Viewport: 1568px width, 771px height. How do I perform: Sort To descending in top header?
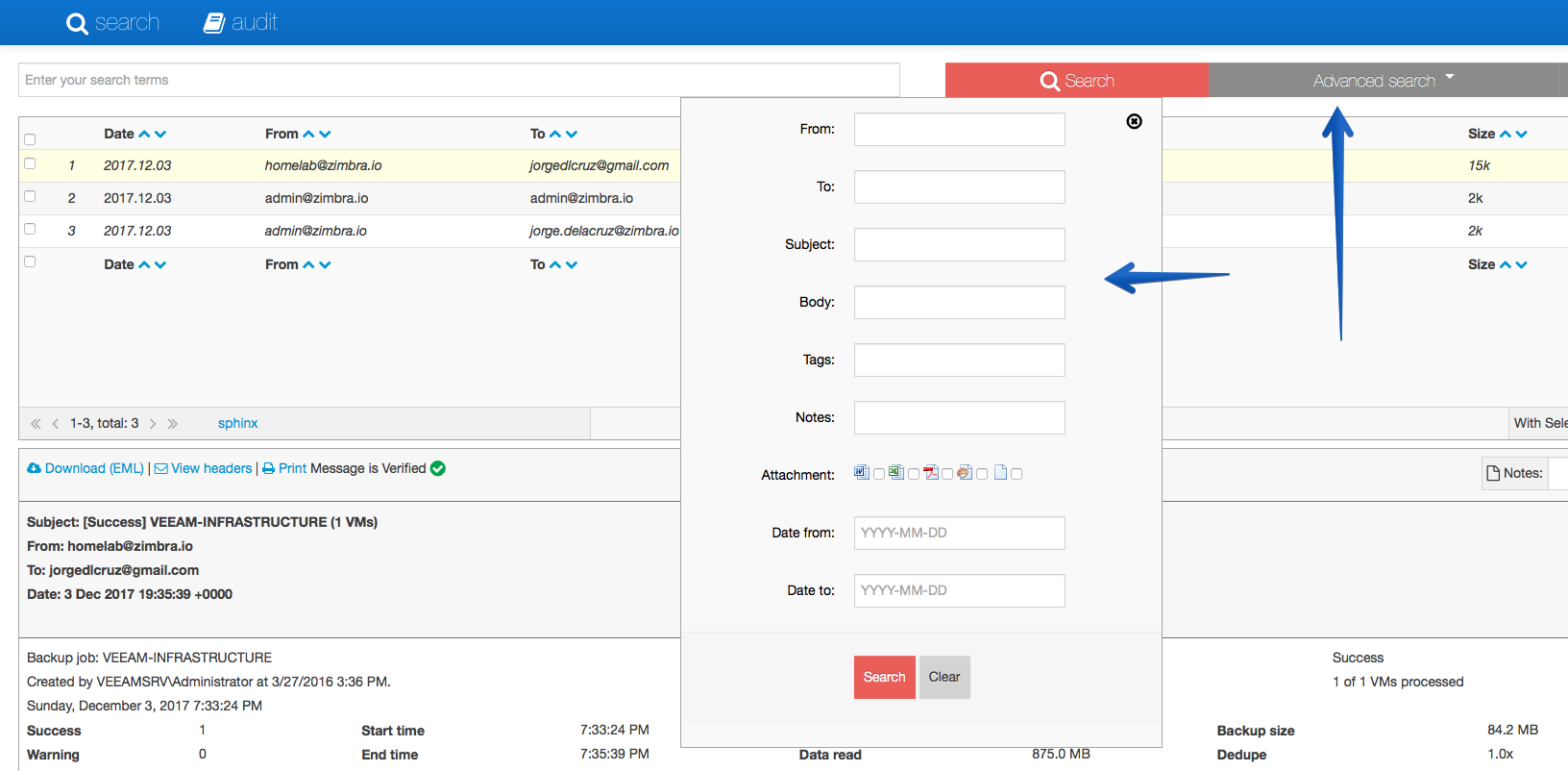click(572, 135)
